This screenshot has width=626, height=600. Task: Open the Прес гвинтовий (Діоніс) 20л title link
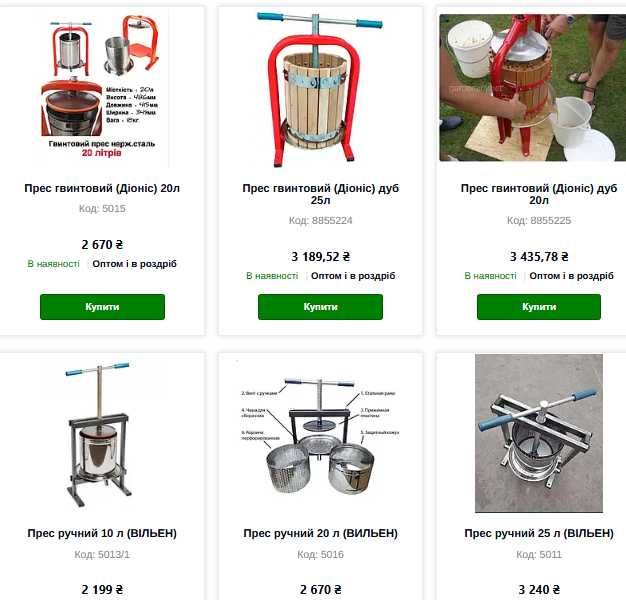(x=102, y=188)
